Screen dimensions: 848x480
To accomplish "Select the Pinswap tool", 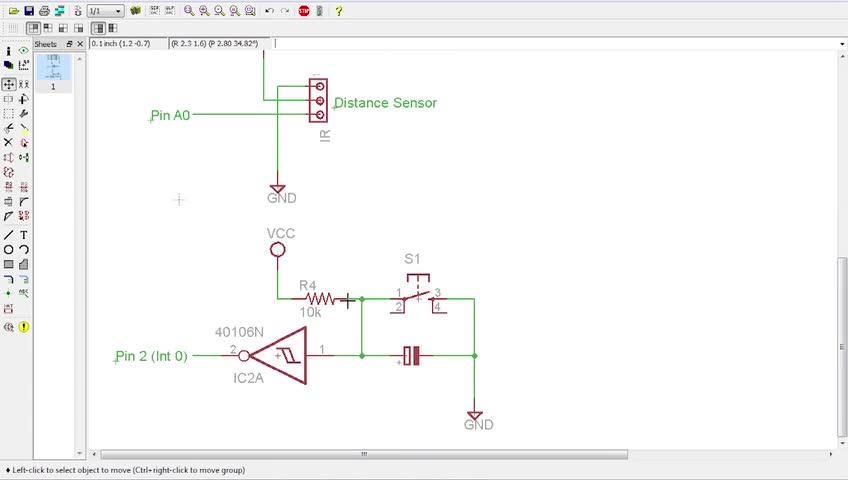I will point(8,157).
